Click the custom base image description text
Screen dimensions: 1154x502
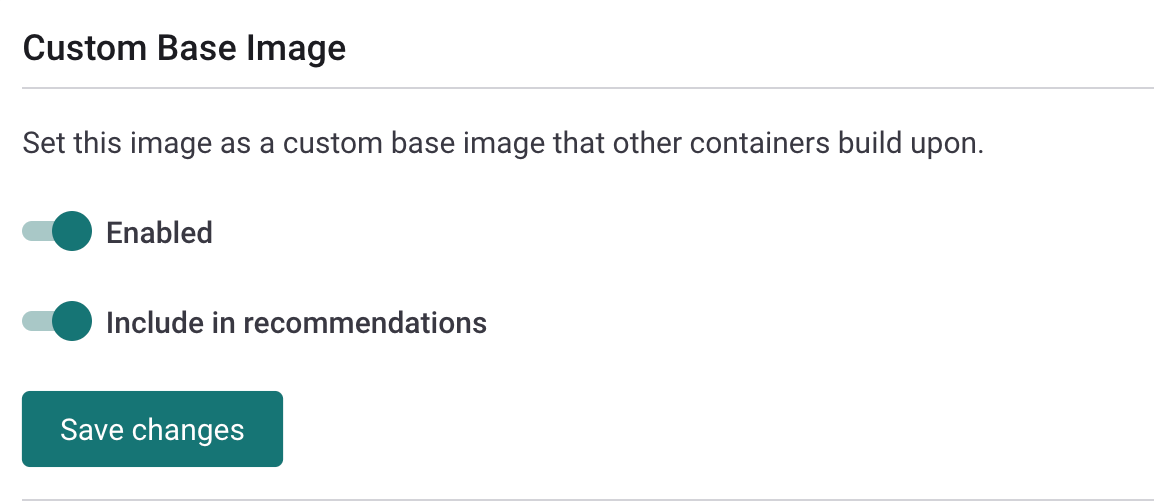click(503, 143)
